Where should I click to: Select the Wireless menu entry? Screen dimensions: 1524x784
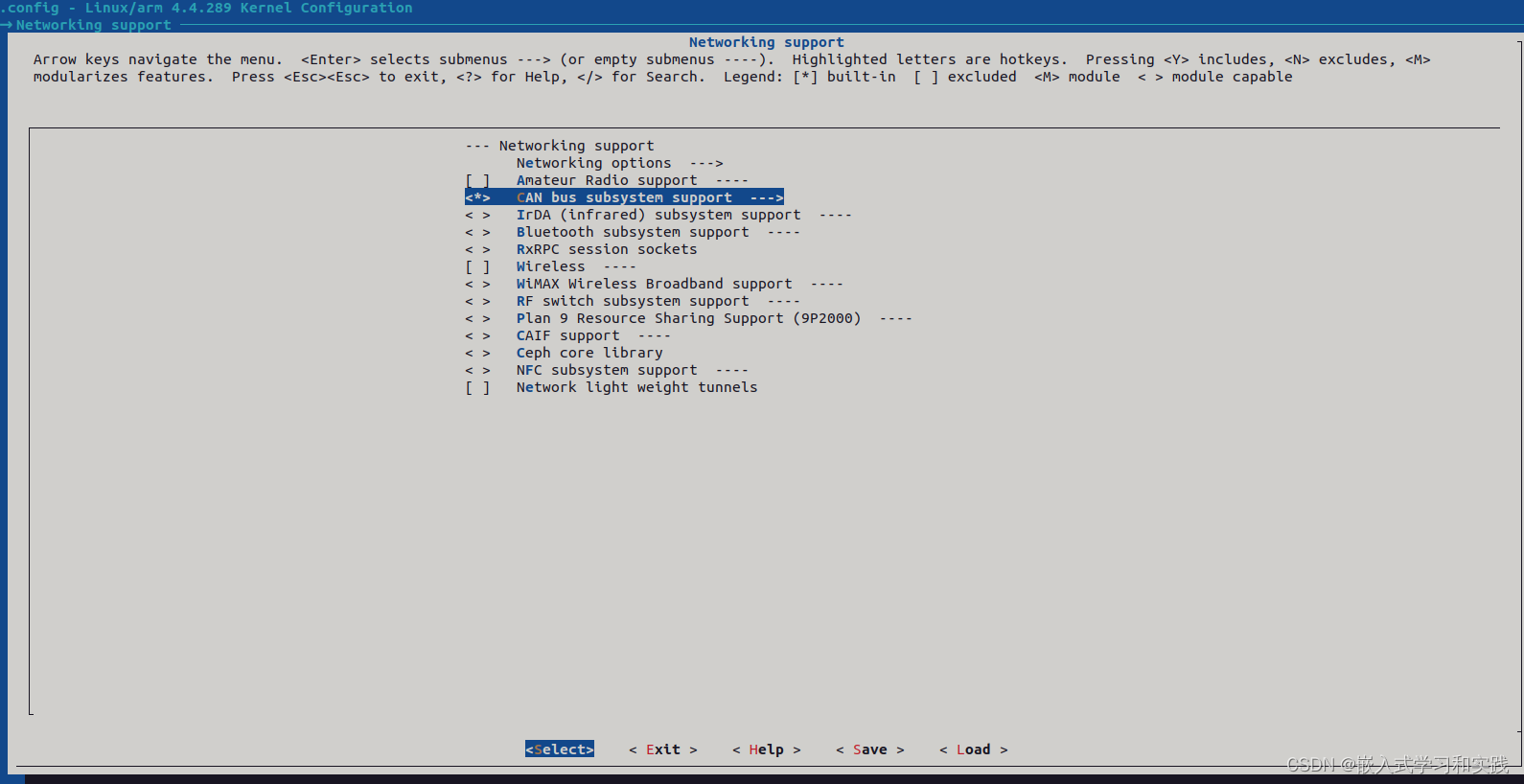(550, 266)
